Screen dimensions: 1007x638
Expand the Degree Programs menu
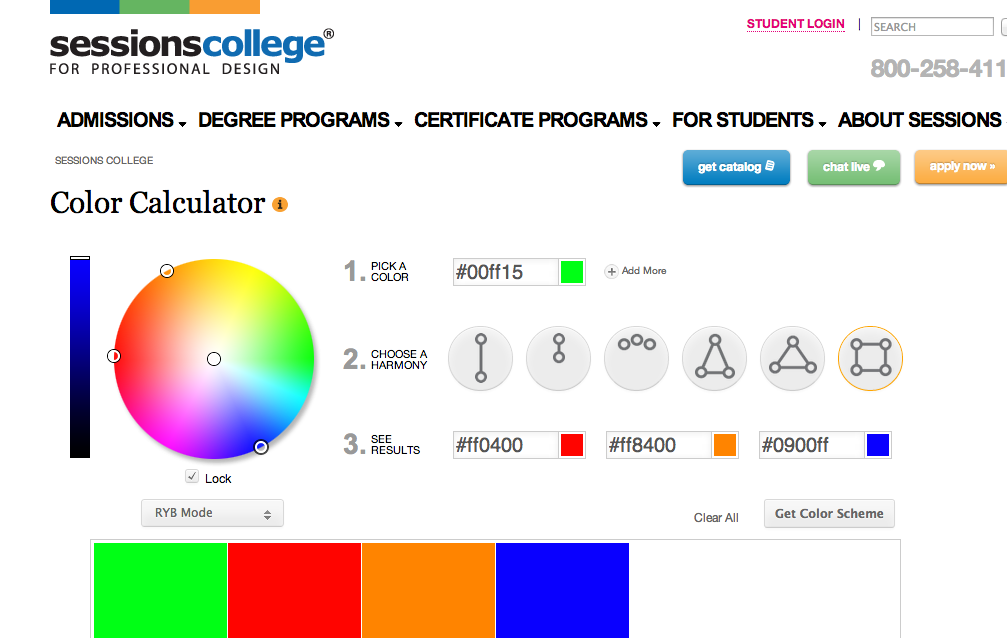coord(300,120)
